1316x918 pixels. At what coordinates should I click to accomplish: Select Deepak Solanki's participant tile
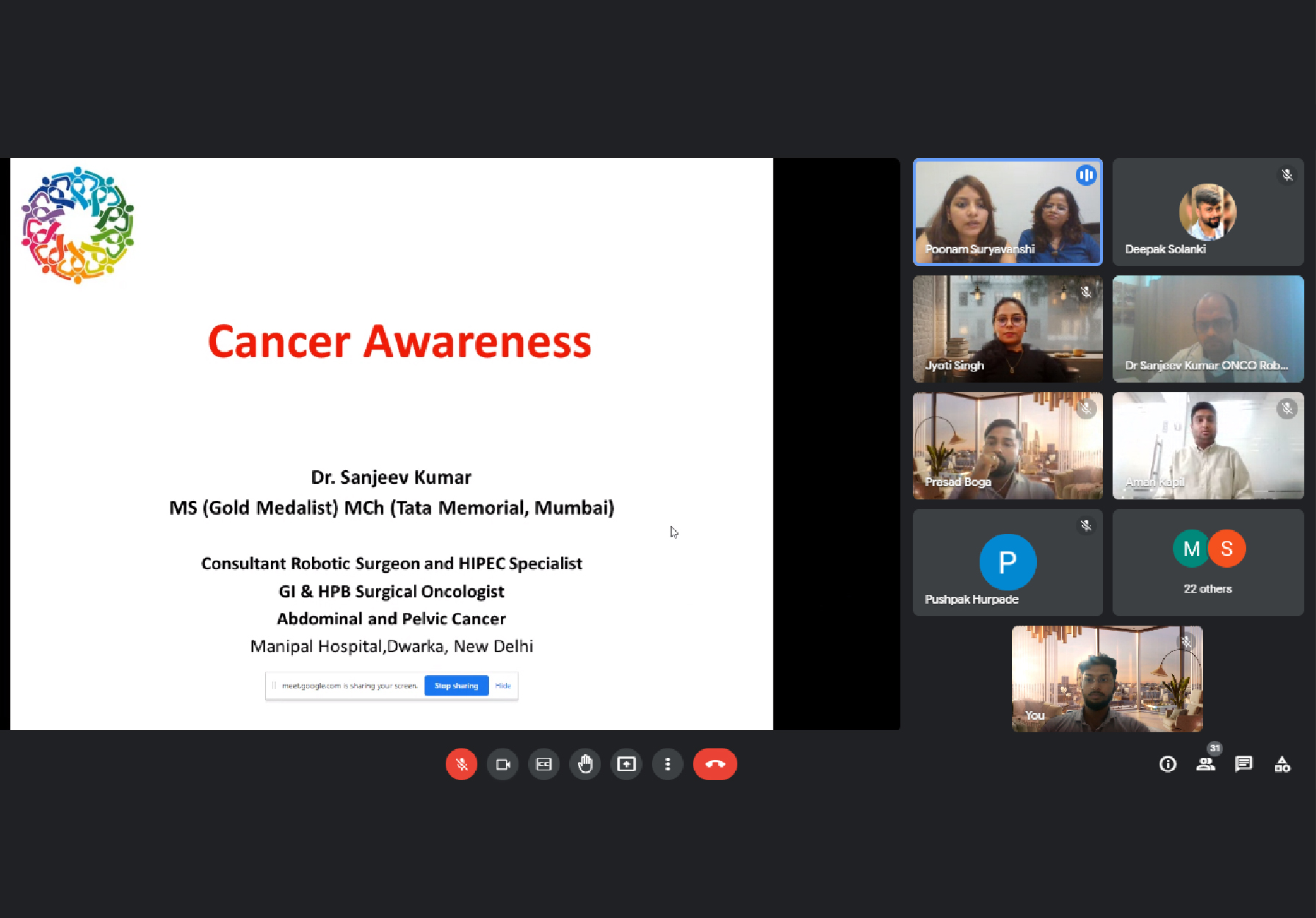tap(1207, 212)
